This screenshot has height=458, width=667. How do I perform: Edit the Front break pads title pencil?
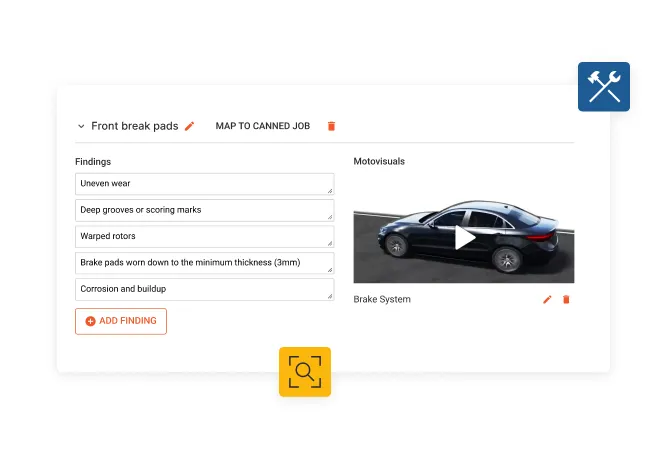click(189, 126)
